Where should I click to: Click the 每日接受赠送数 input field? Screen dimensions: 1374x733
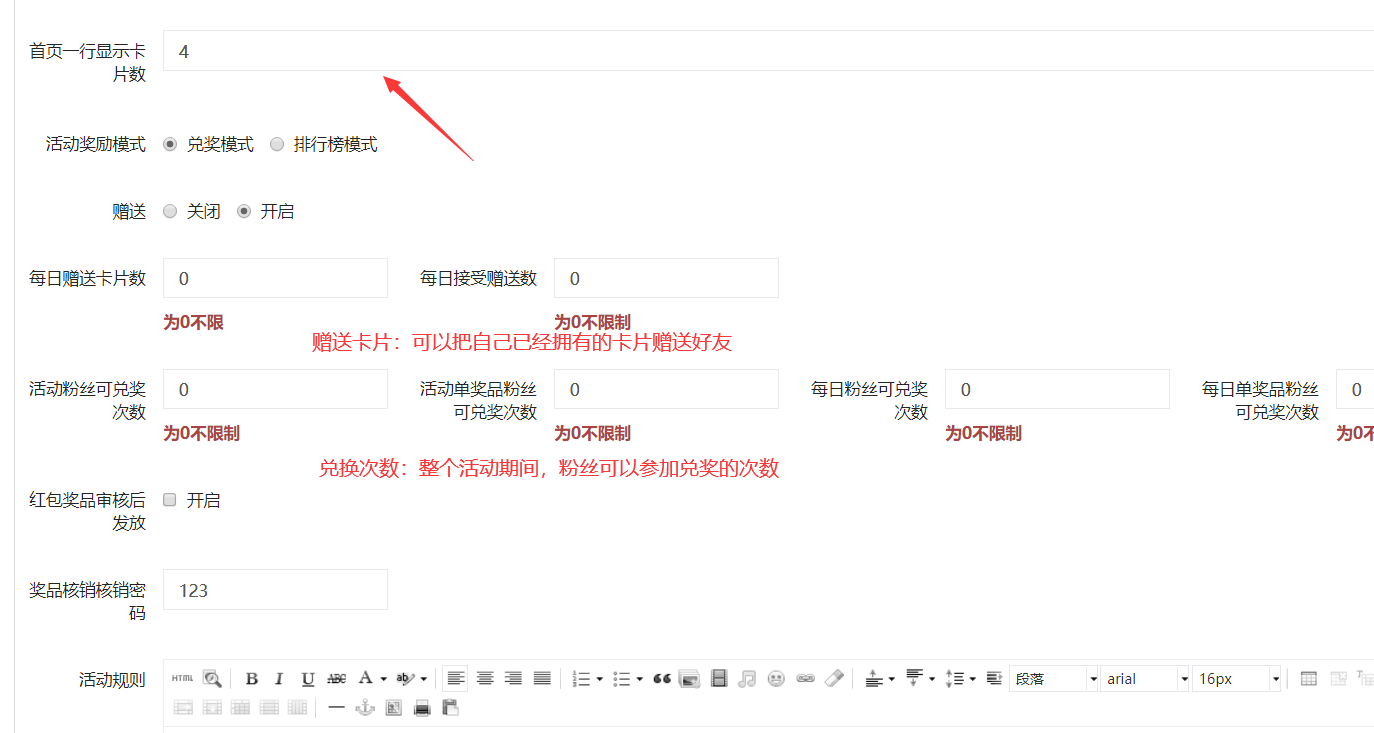(x=666, y=278)
